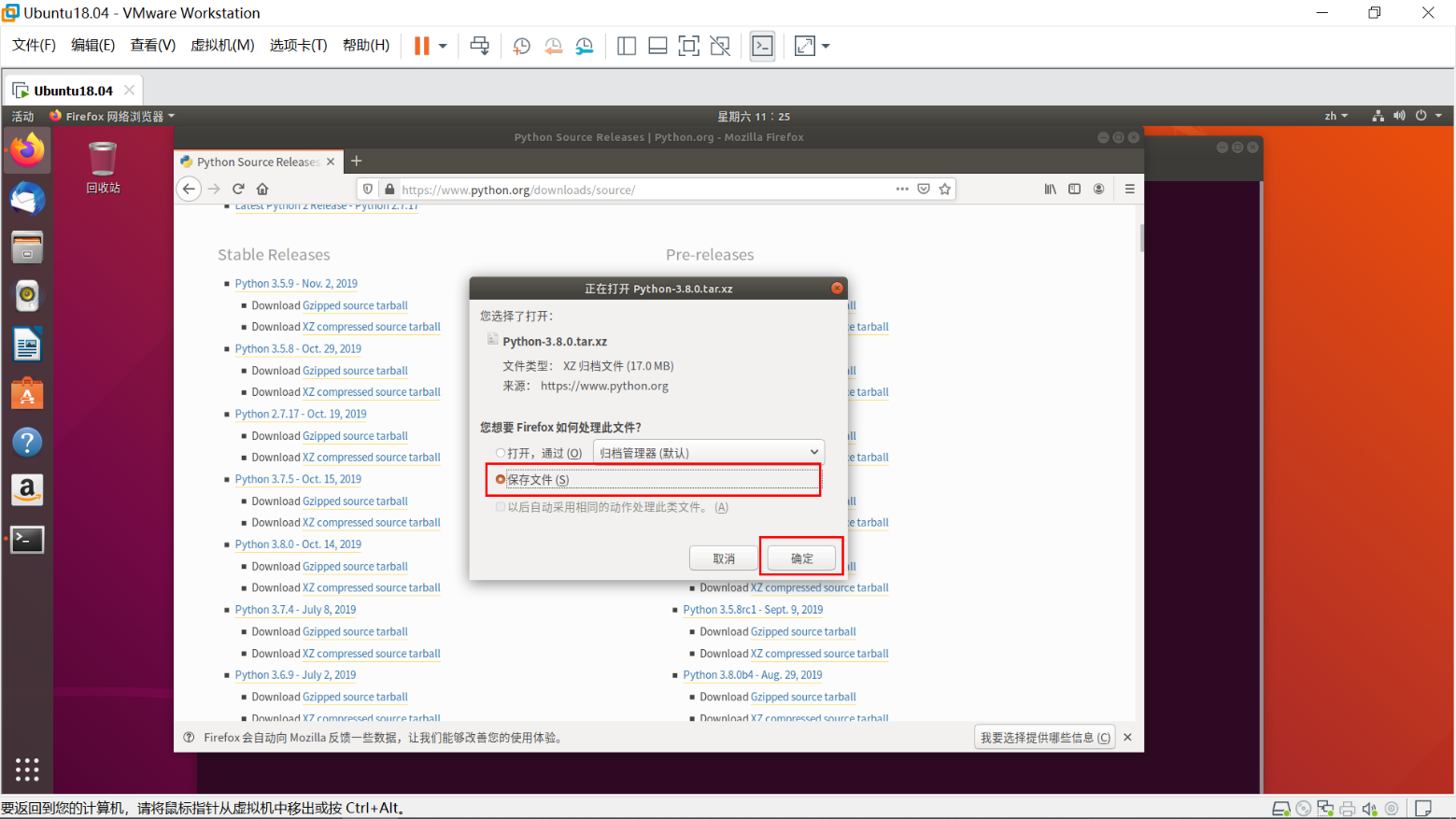1456x819 pixels.
Task: Open a new Firefox tab with plus
Action: (356, 161)
